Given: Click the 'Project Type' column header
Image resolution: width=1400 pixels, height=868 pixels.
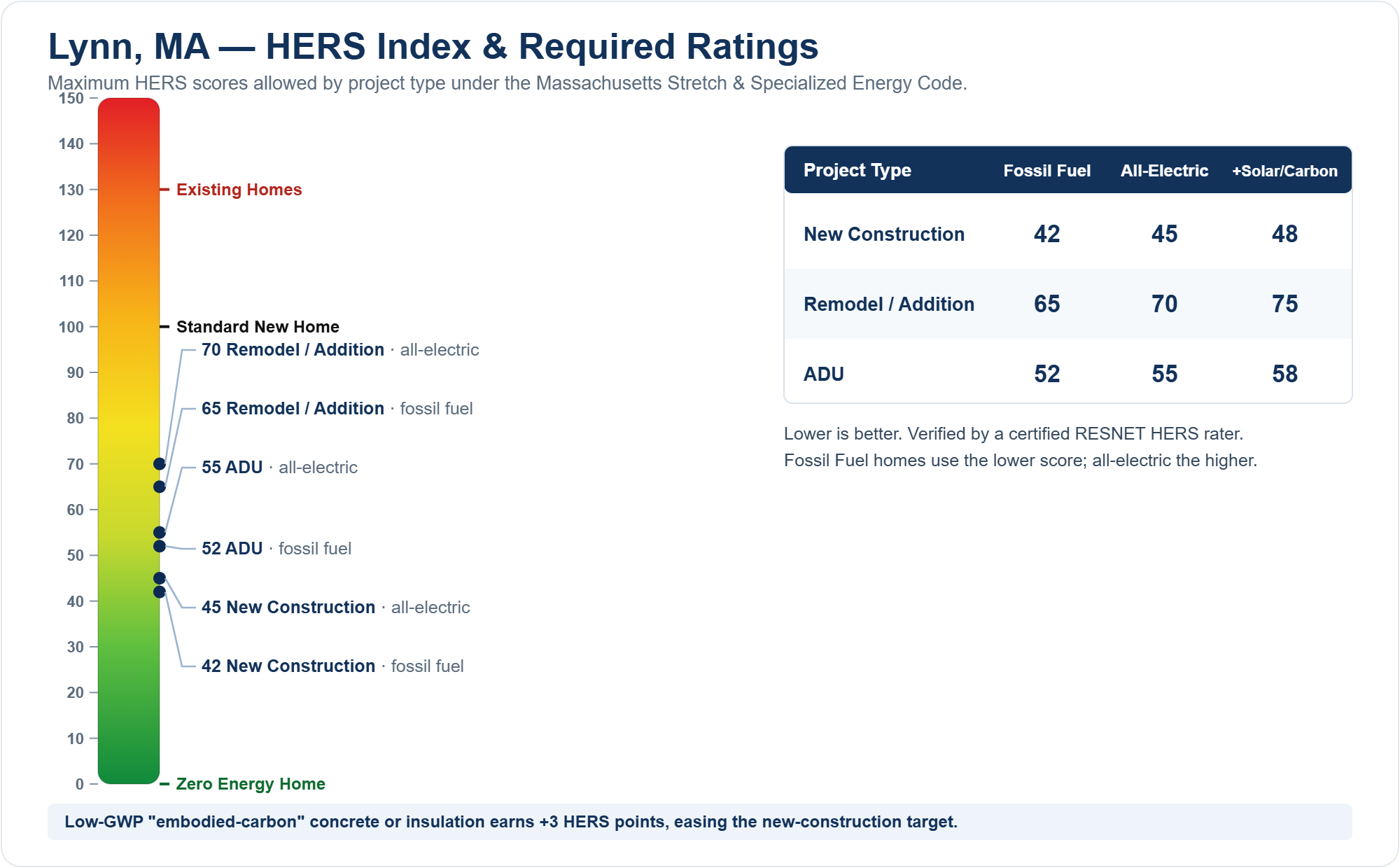Looking at the screenshot, I should coord(857,170).
